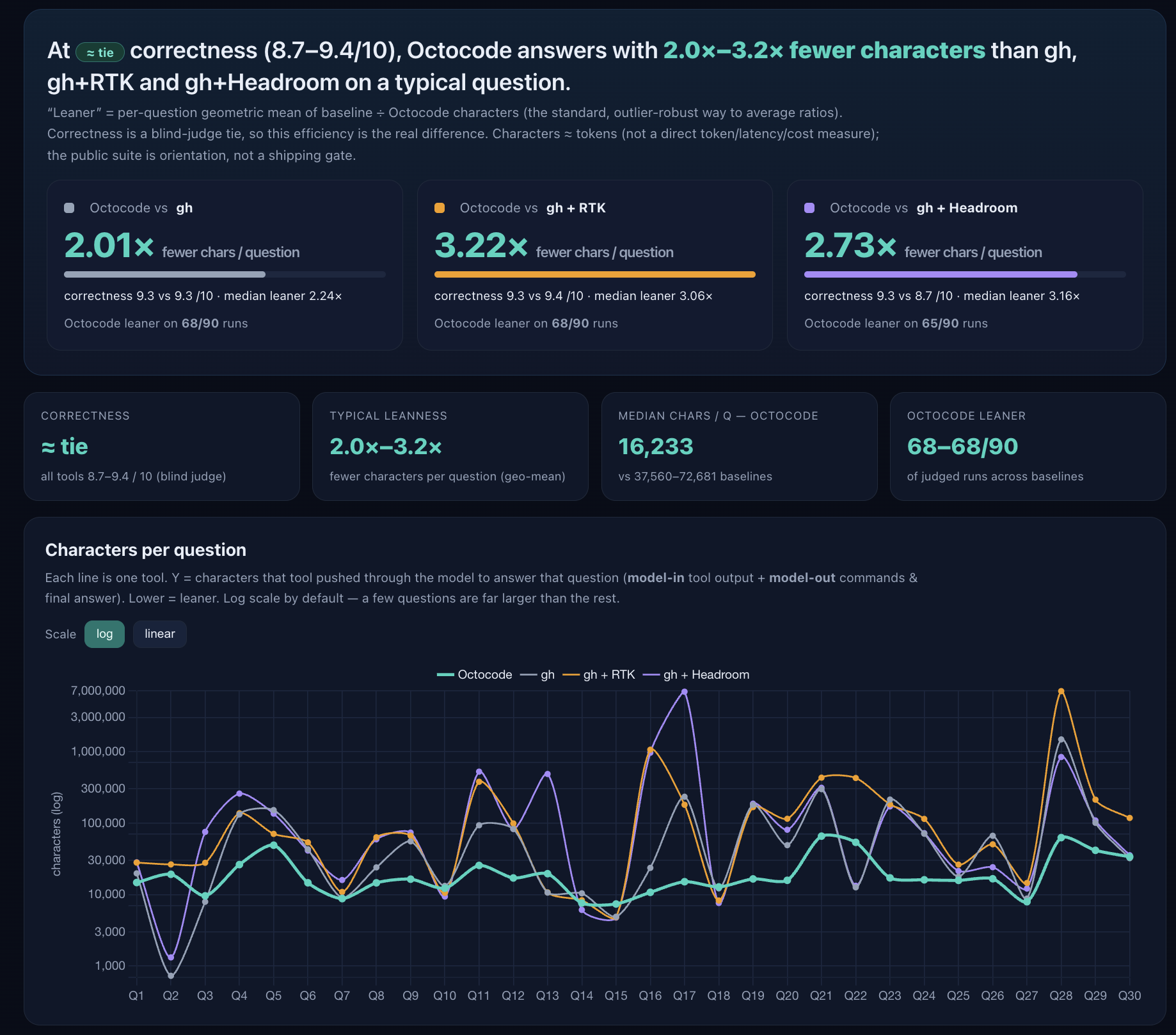Viewport: 1176px width, 1035px height.
Task: Click '2.0×–3.2× fewer characters' headline text
Action: click(x=824, y=50)
